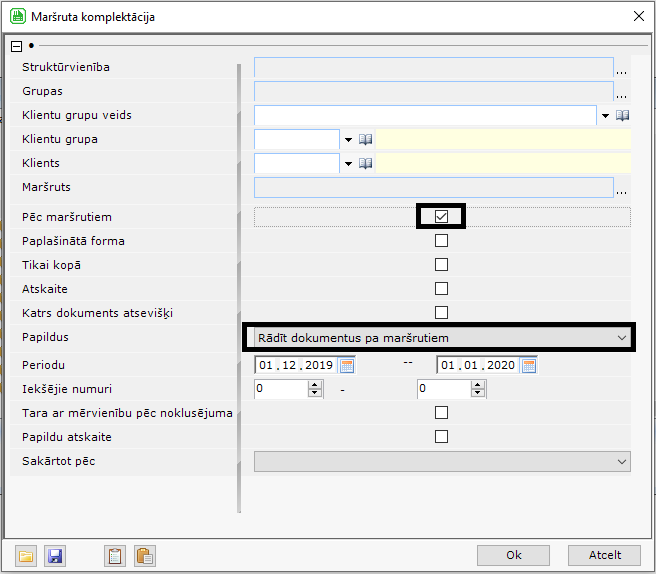
Task: Close the Maršruta komplektācija dialog
Action: pos(638,16)
